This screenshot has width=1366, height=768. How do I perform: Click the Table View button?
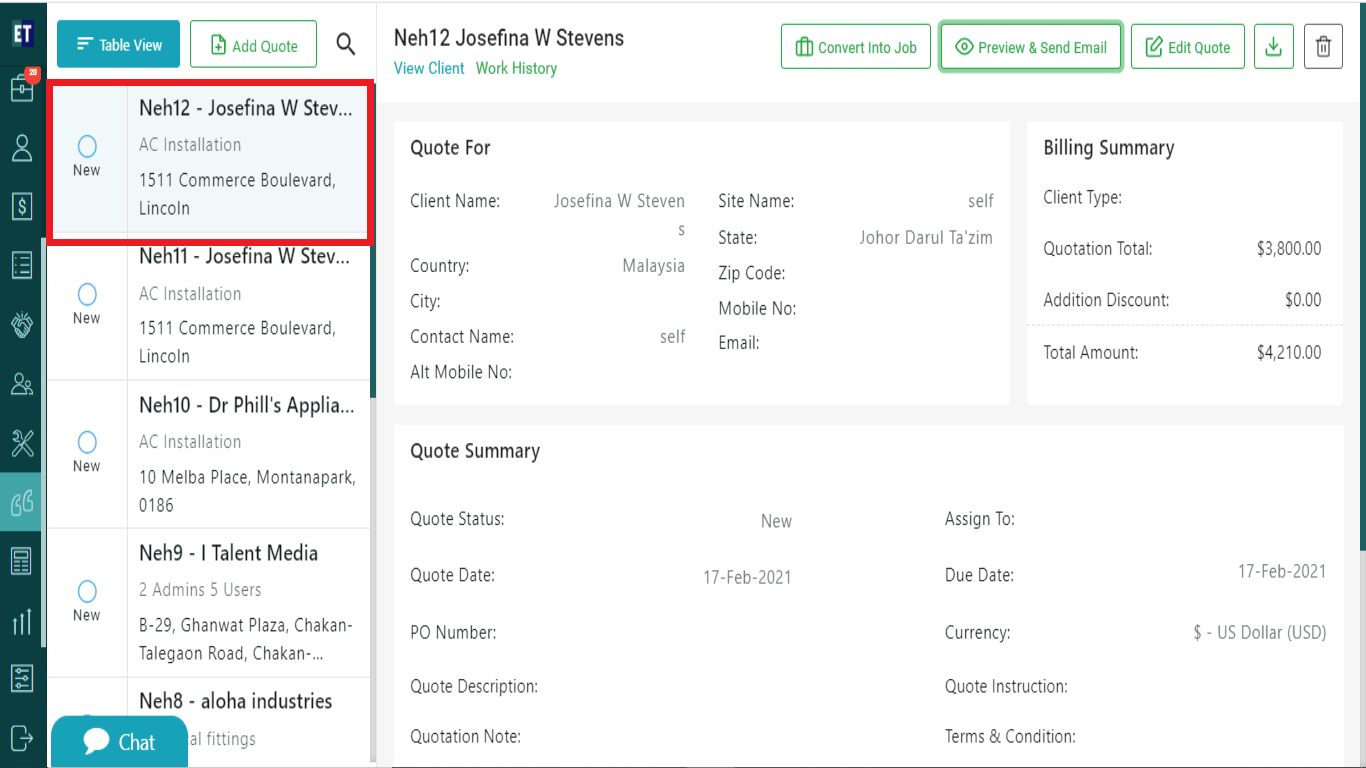[x=119, y=45]
